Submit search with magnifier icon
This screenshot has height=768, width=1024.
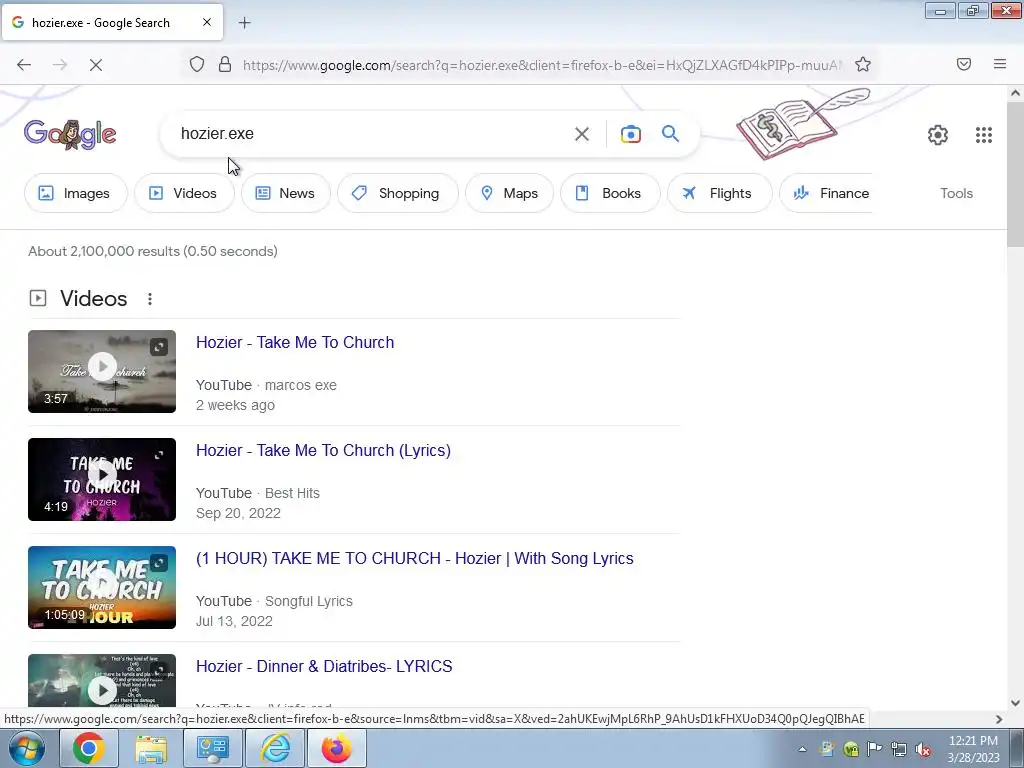click(671, 134)
